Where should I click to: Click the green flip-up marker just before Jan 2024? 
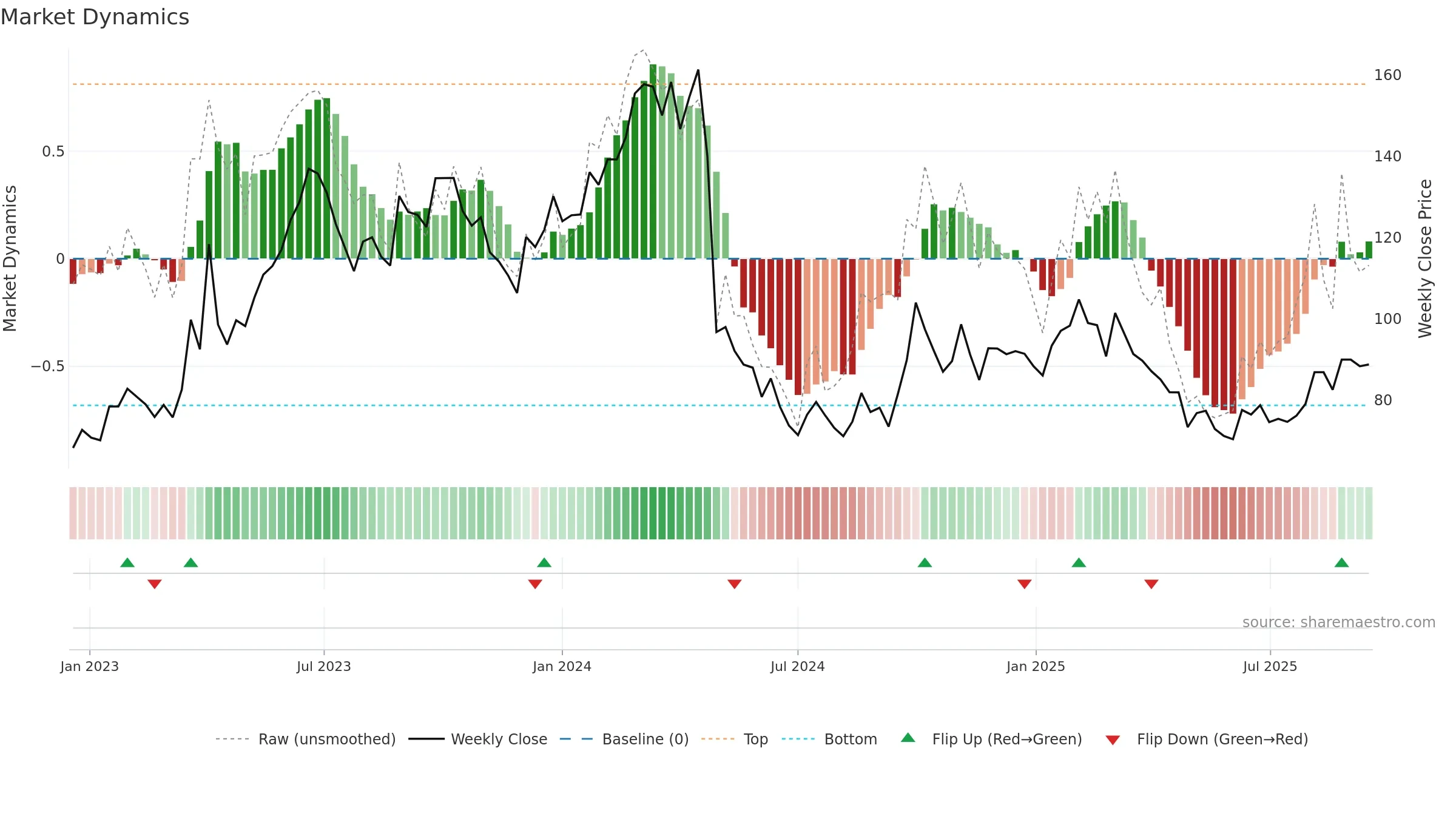pos(544,562)
